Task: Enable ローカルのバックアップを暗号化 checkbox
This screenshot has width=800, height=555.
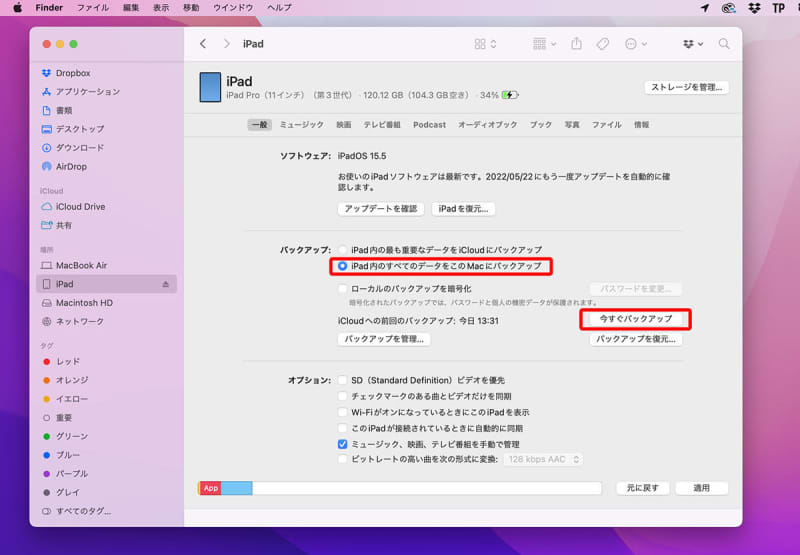Action: (x=342, y=289)
